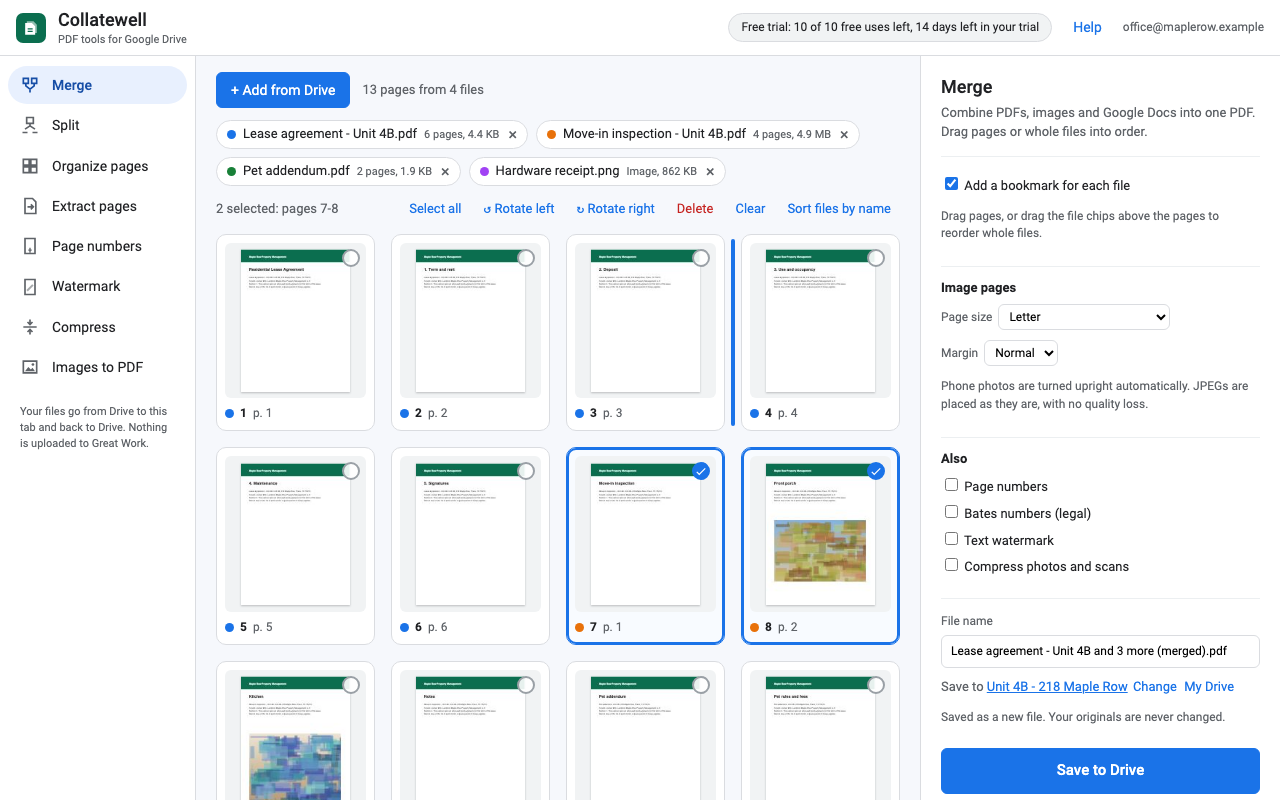Click Change to pick save folder
This screenshot has width=1280, height=800.
1155,687
